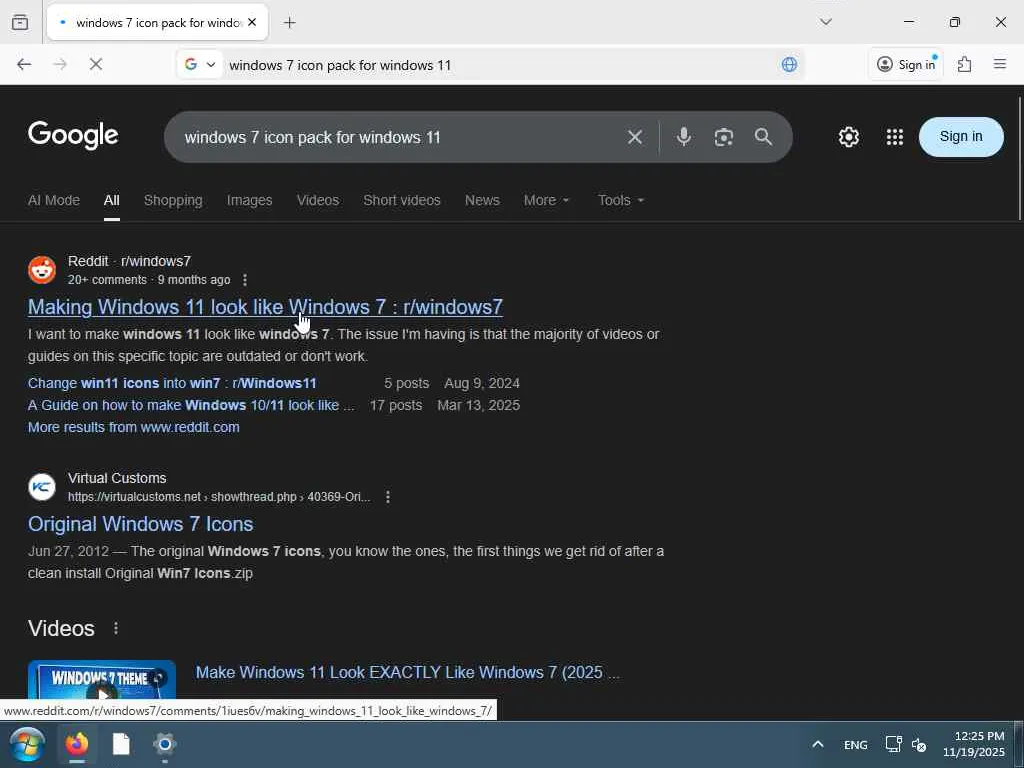The width and height of the screenshot is (1024, 768).
Task: Click the Reddit · r/windows7 source name
Action: click(129, 261)
